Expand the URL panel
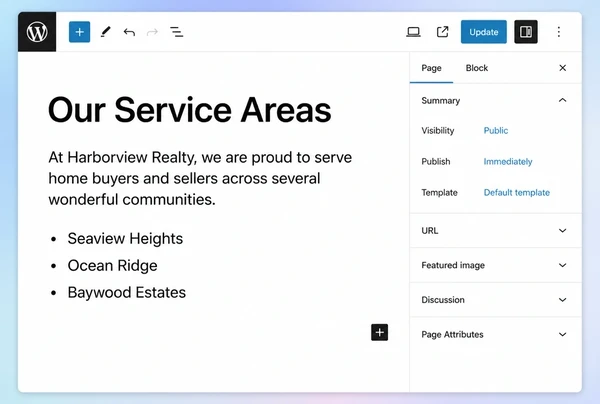The image size is (600, 404). 496,231
